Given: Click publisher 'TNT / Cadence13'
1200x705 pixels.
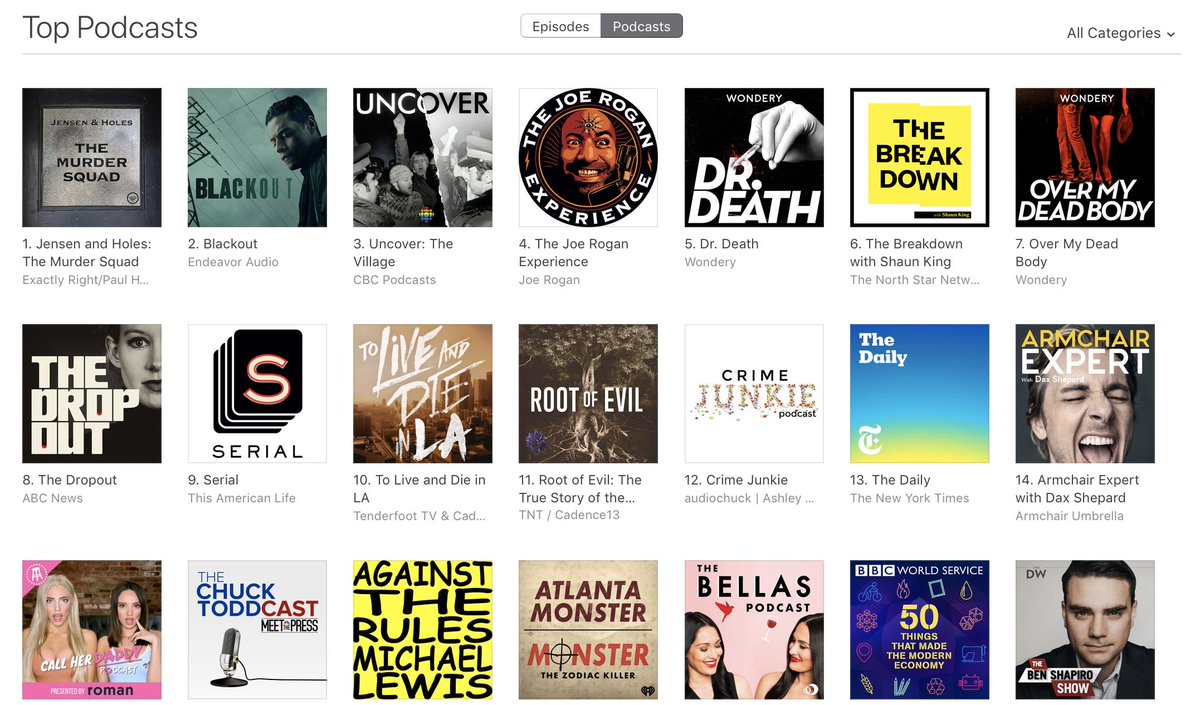Looking at the screenshot, I should [x=569, y=516].
